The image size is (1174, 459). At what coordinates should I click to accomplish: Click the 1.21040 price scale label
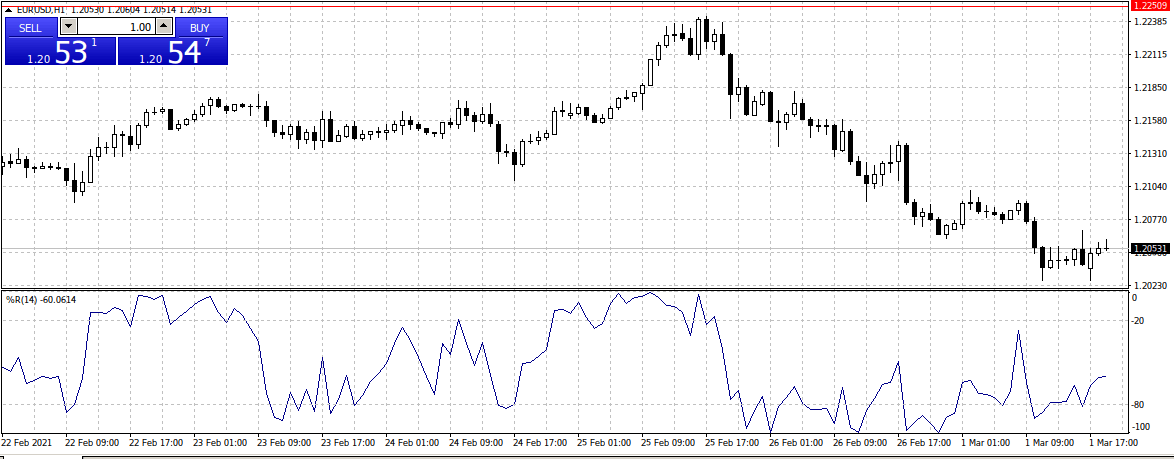1149,186
